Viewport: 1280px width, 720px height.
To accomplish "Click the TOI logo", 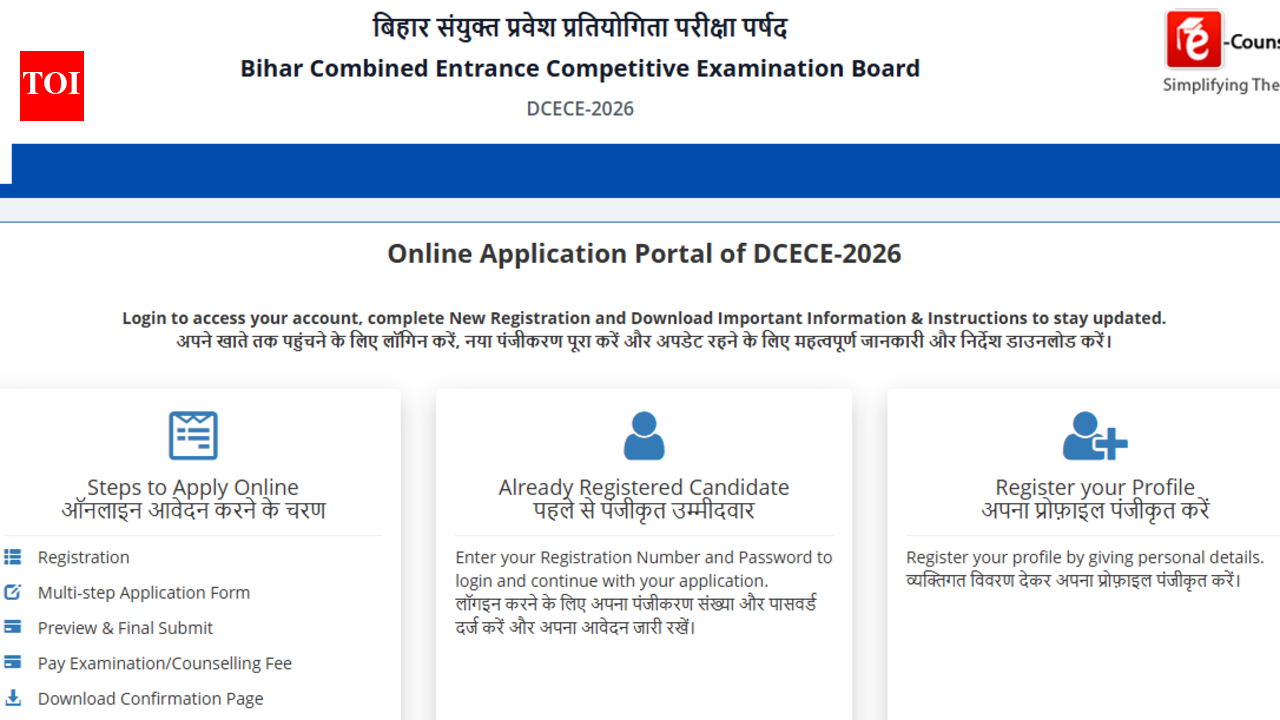I will coord(51,86).
